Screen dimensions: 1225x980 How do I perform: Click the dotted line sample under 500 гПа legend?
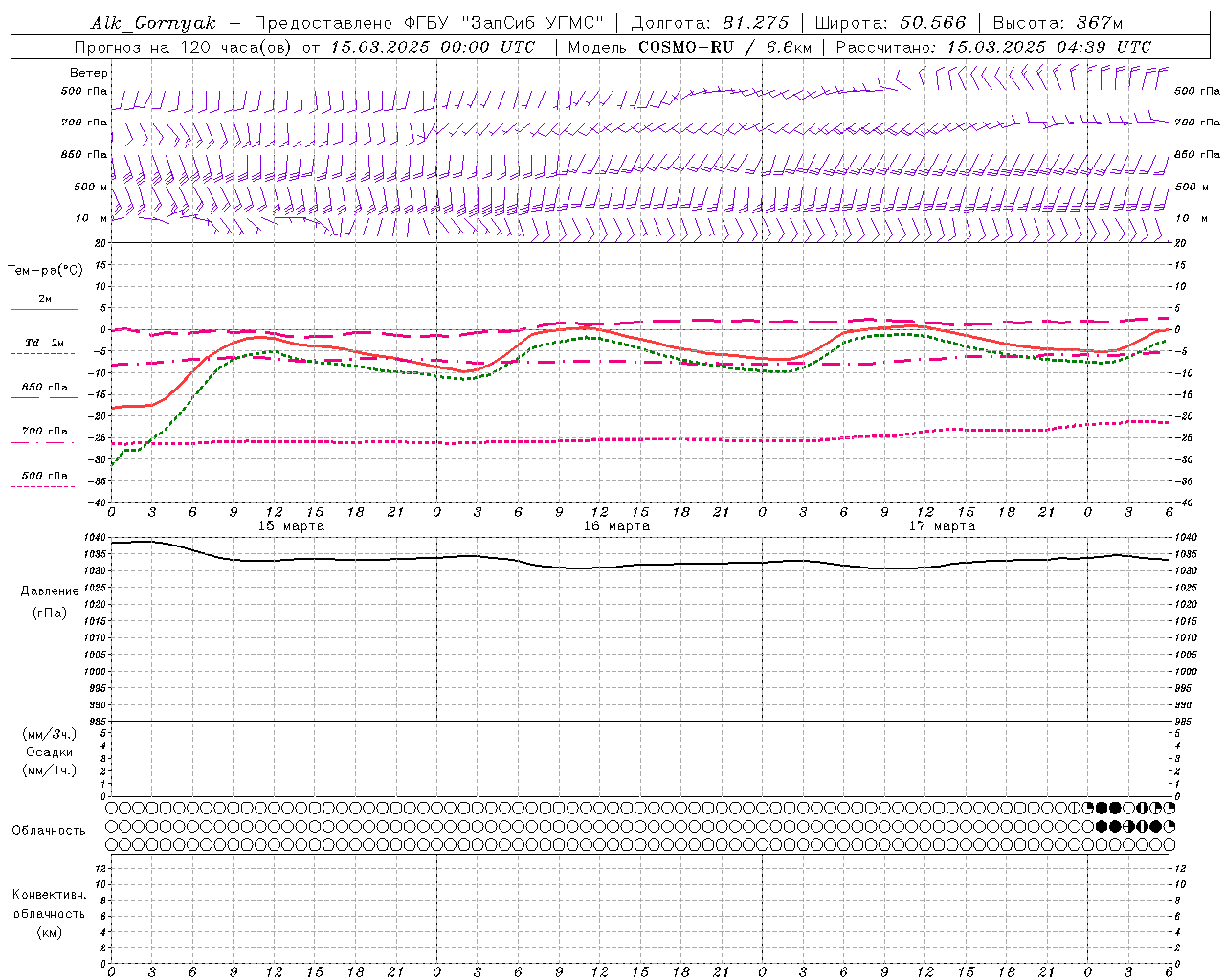point(43,486)
